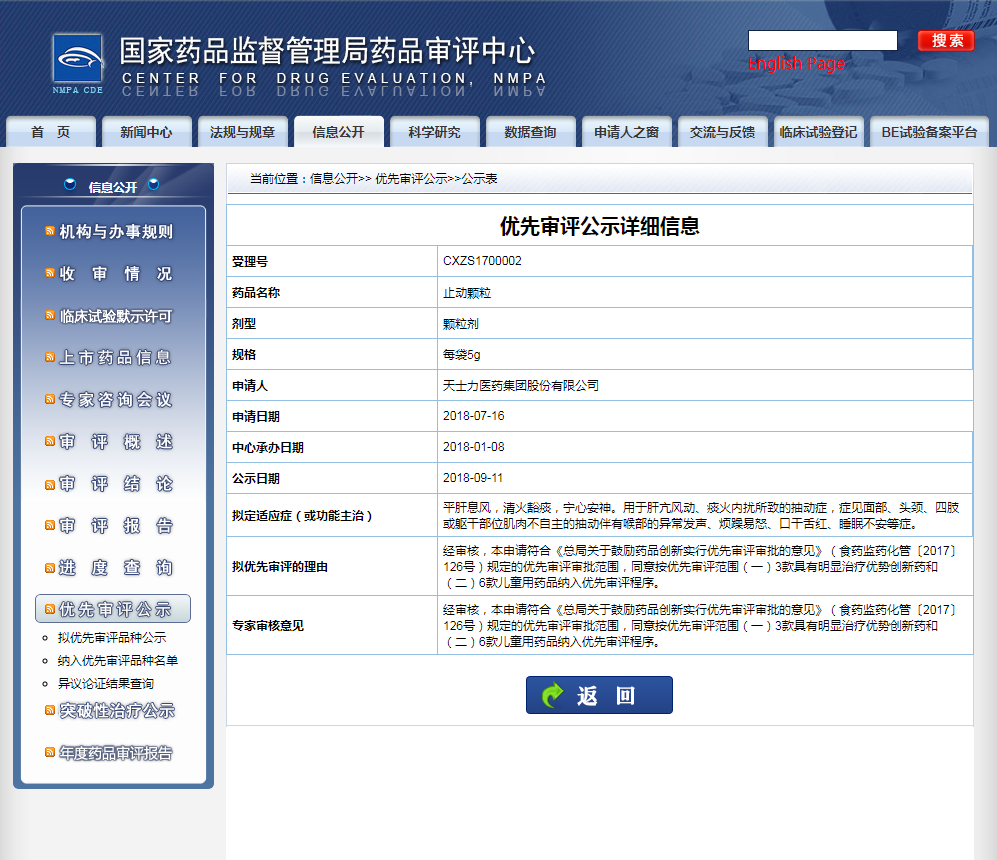Click the RSS icon beside 机构与办事规则
This screenshot has height=860, width=997.
(x=50, y=232)
